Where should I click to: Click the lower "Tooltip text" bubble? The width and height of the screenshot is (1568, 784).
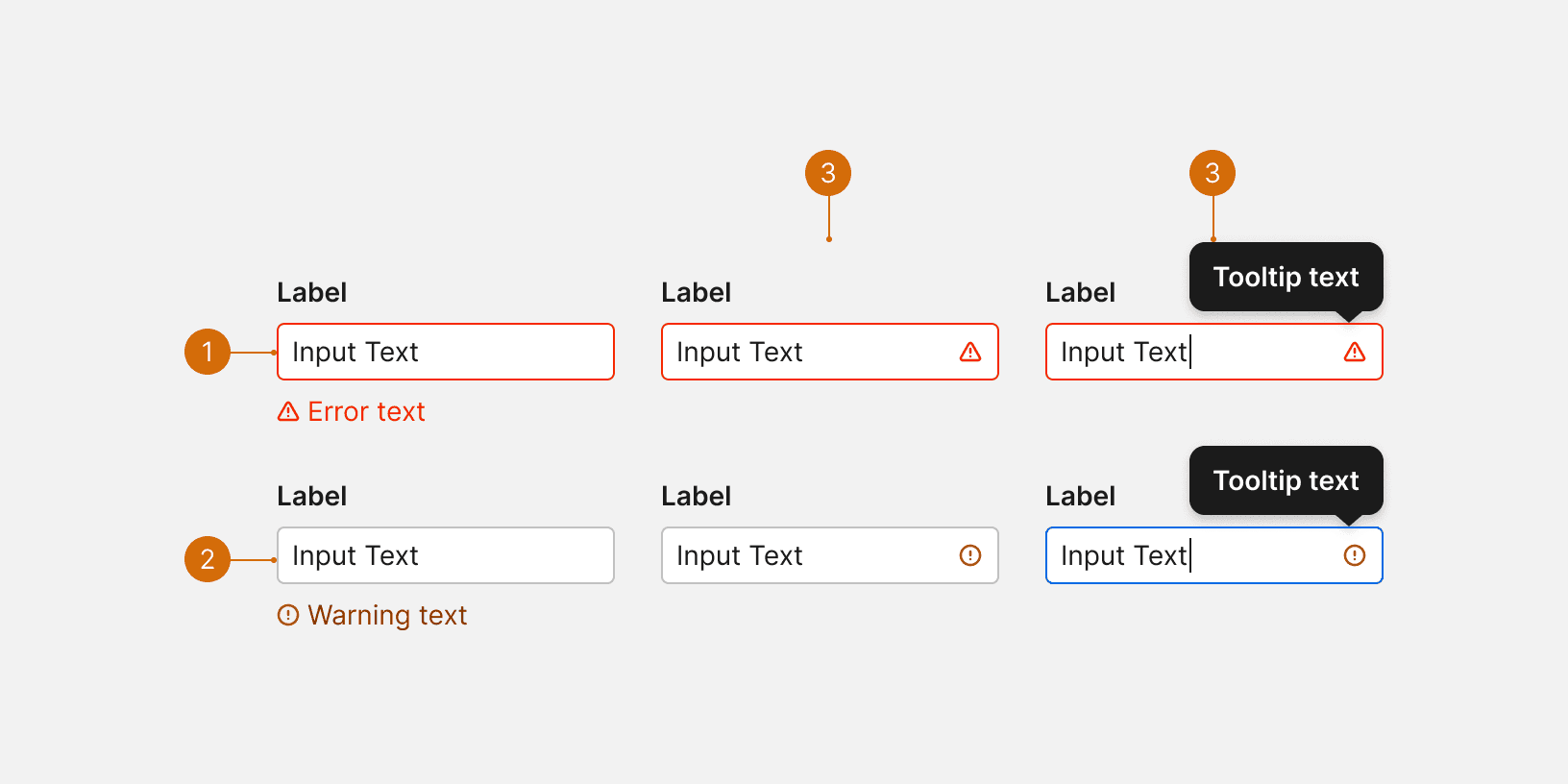coord(1286,480)
